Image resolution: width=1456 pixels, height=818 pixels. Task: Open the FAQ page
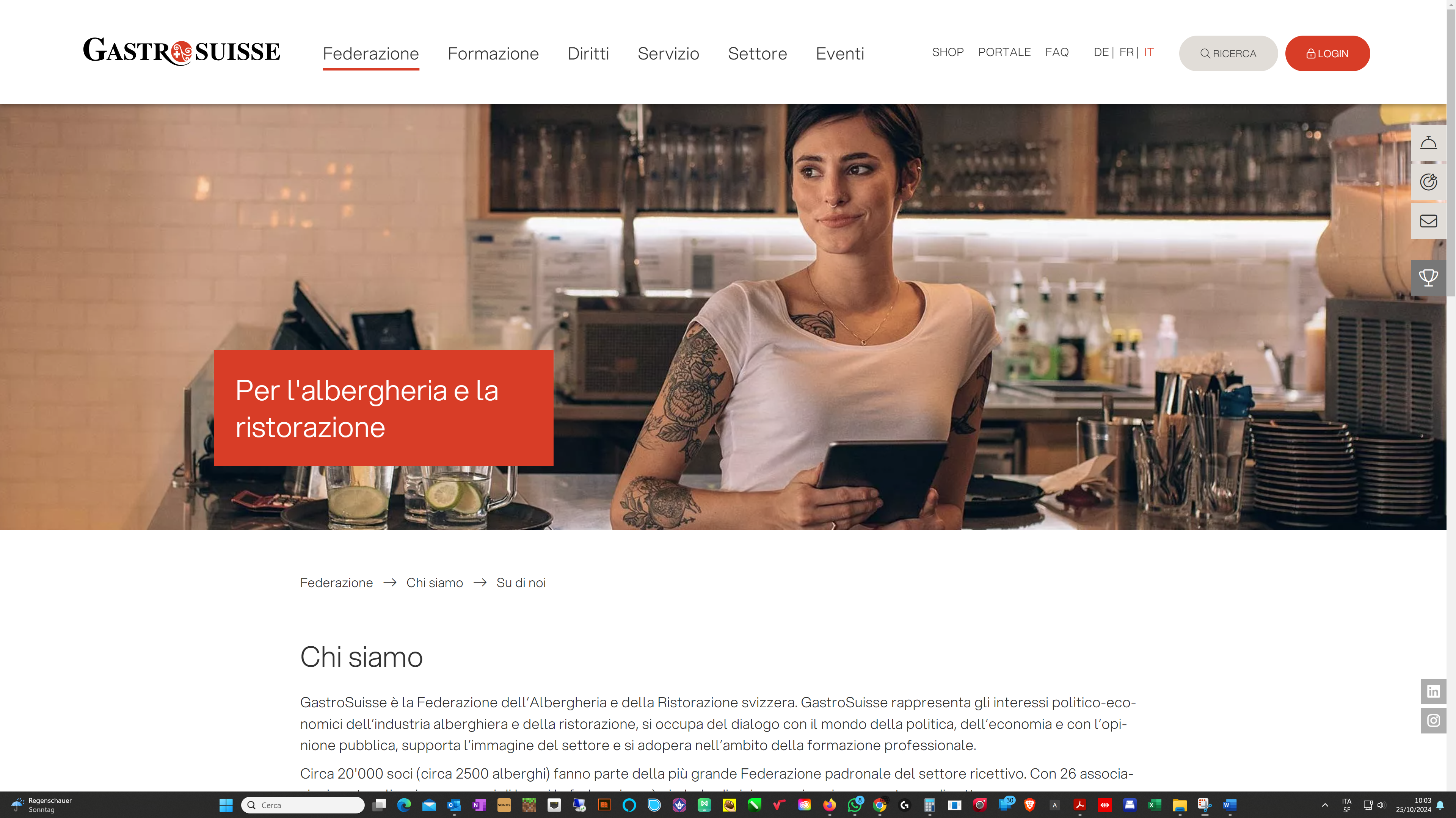coord(1057,52)
